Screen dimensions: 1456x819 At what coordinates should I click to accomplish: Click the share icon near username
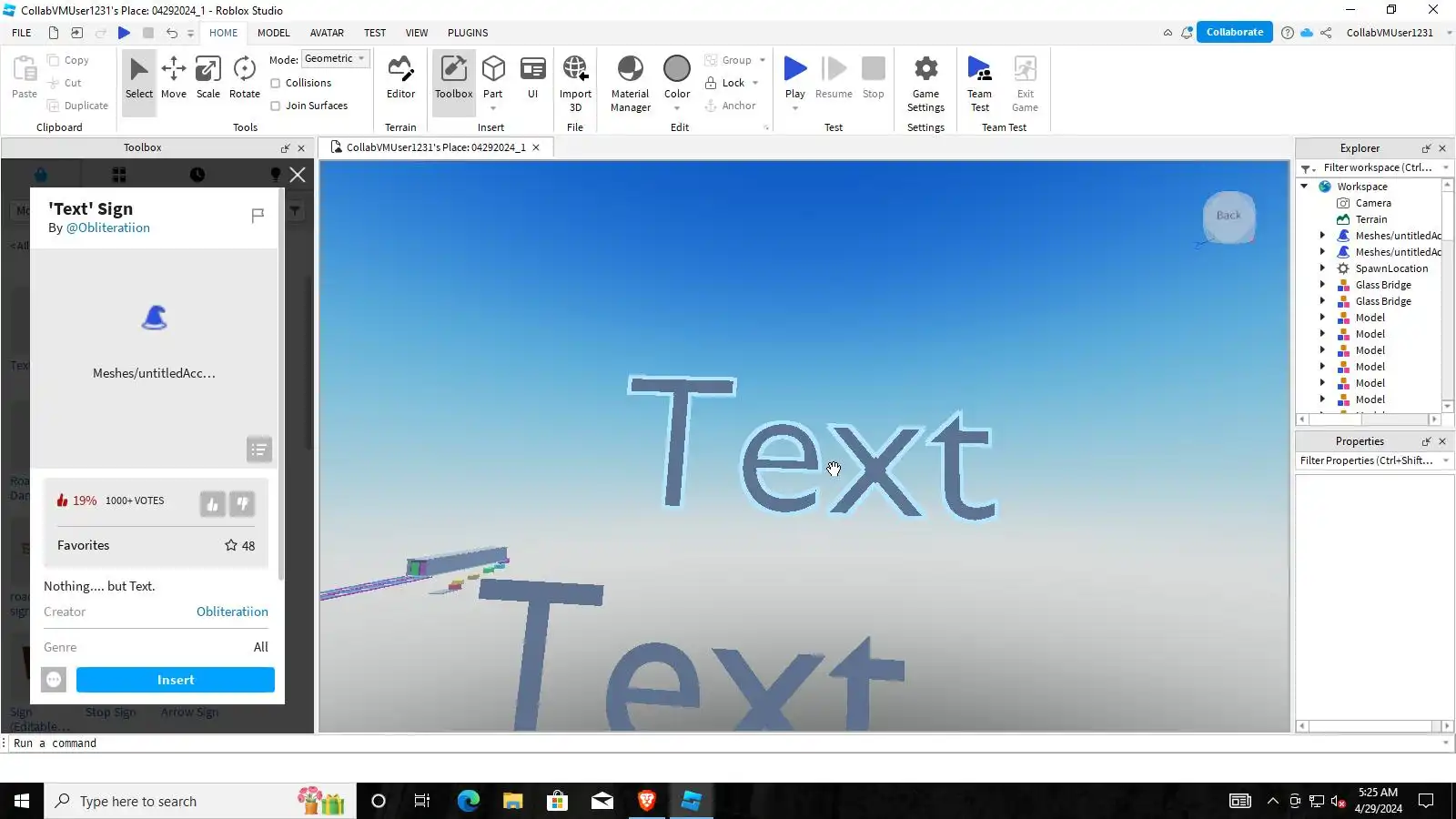click(1326, 33)
